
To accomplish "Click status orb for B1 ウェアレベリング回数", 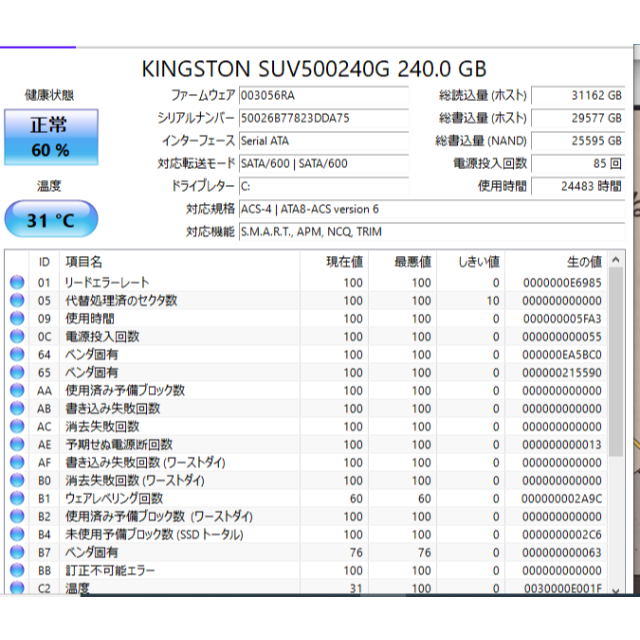I will (x=17, y=498).
